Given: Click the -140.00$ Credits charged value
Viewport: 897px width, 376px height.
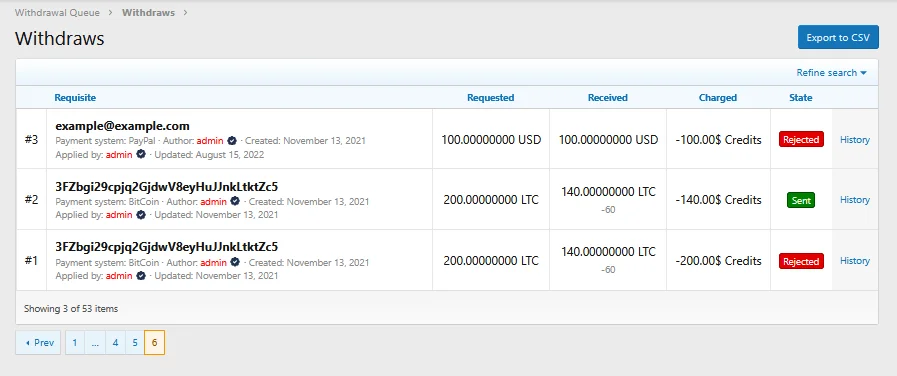Looking at the screenshot, I should pos(719,200).
